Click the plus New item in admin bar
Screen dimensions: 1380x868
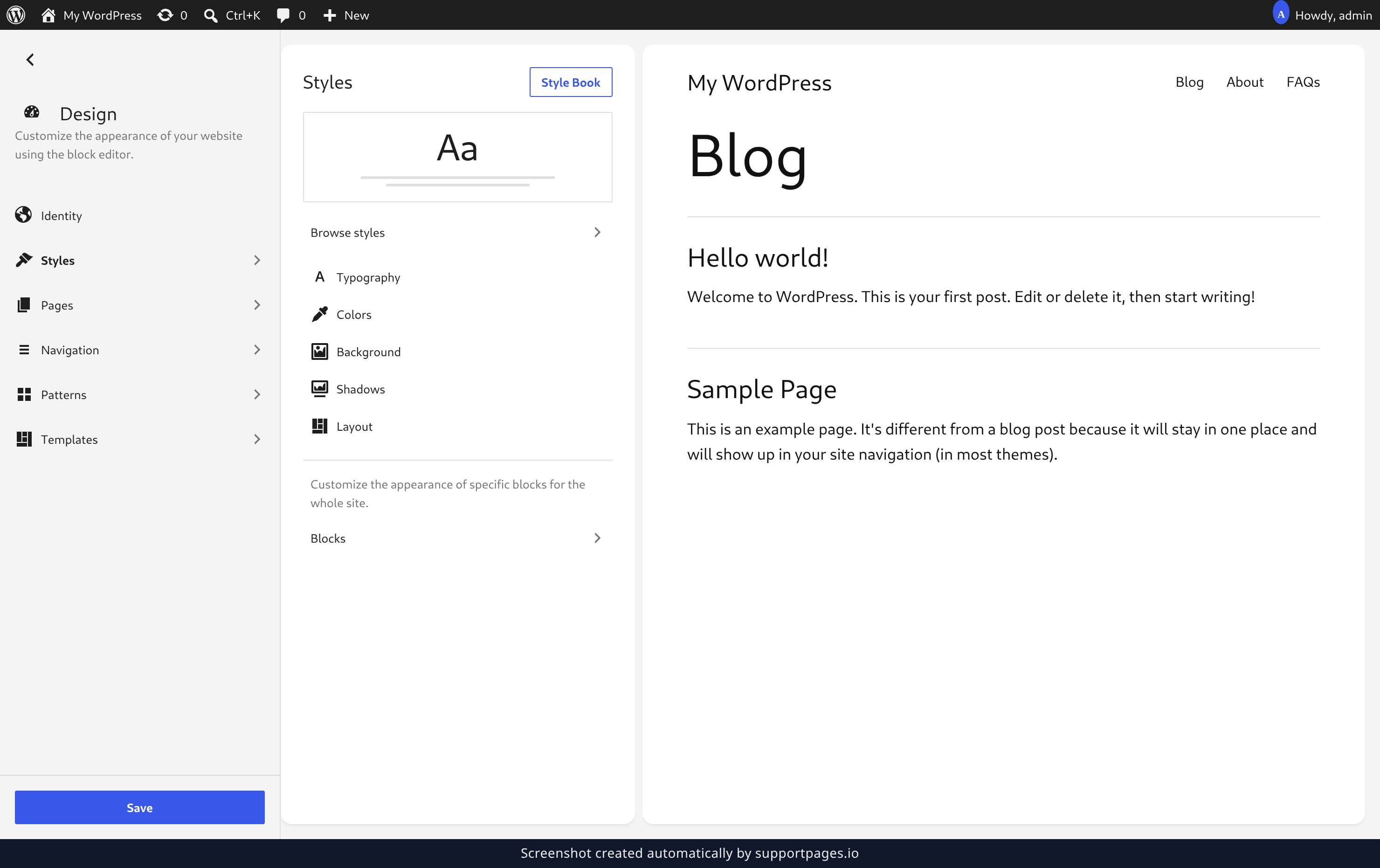(x=346, y=15)
